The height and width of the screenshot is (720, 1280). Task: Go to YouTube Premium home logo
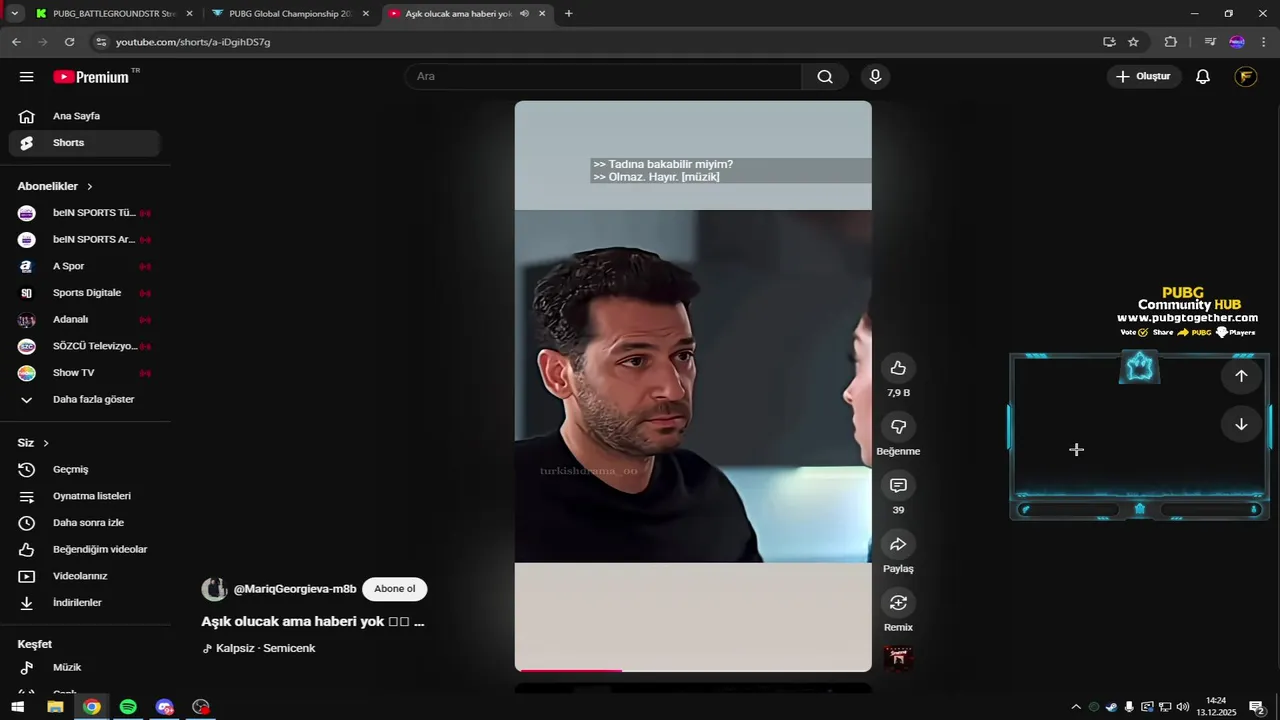coord(92,77)
